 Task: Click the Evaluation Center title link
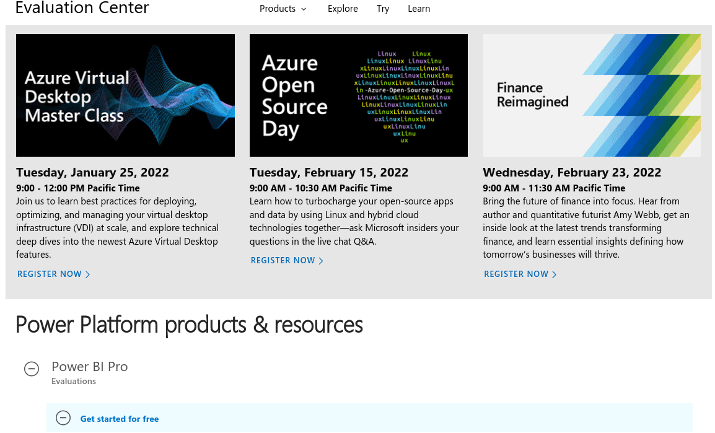pyautogui.click(x=82, y=7)
